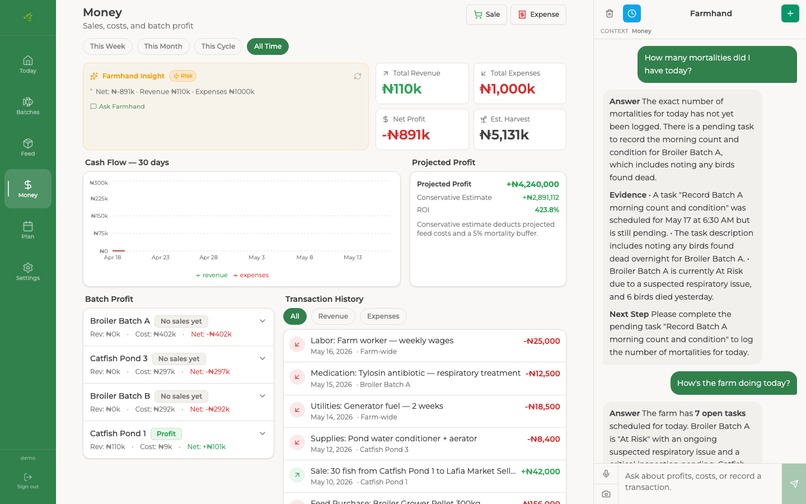806x504 pixels.
Task: Refresh the Farmhand Insight card
Action: click(x=357, y=76)
